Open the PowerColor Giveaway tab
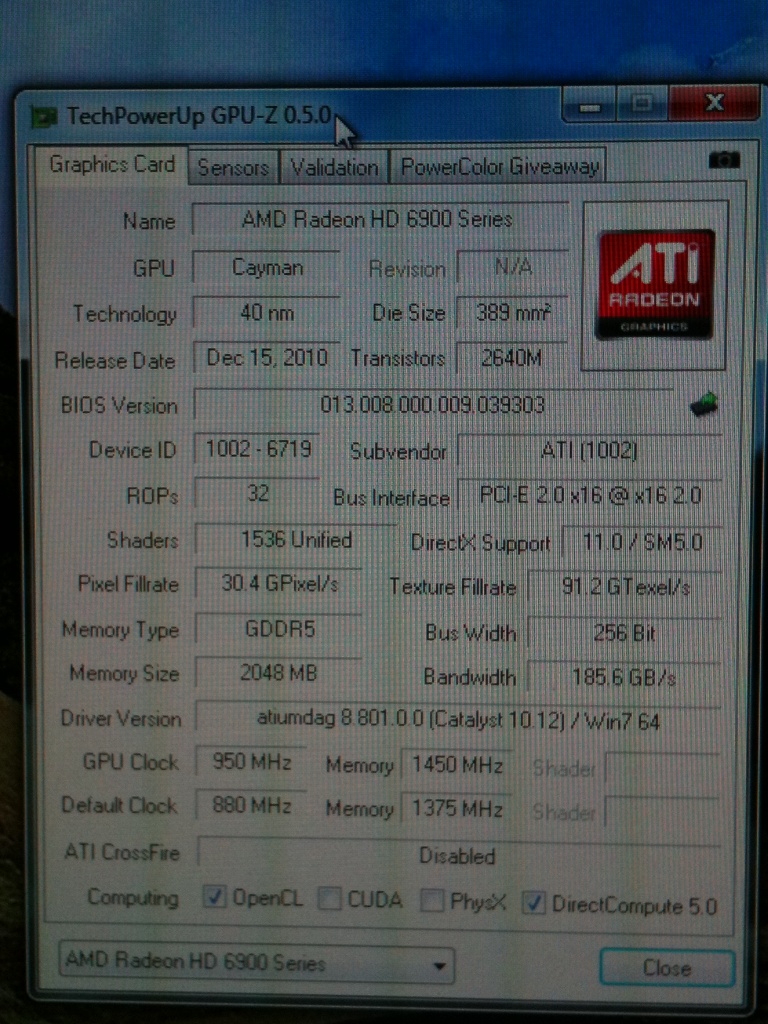768x1024 pixels. click(499, 167)
